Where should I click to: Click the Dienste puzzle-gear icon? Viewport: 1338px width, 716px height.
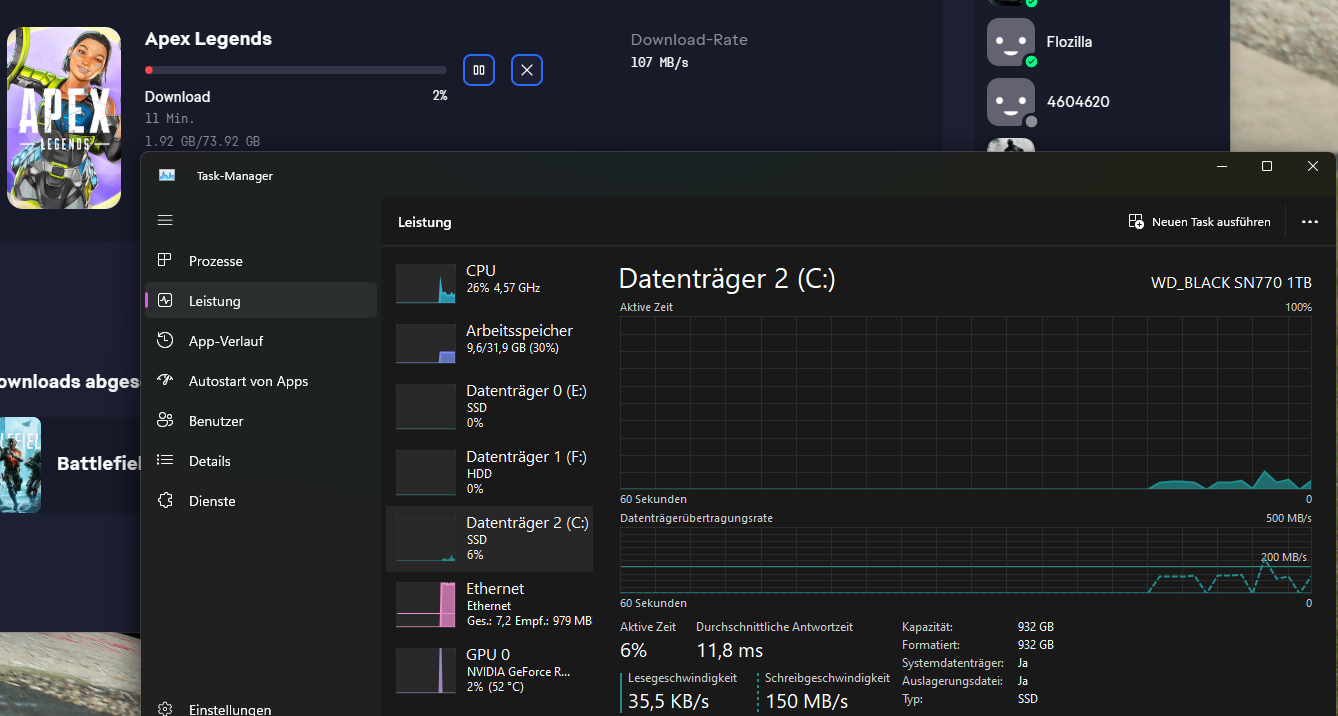click(165, 500)
